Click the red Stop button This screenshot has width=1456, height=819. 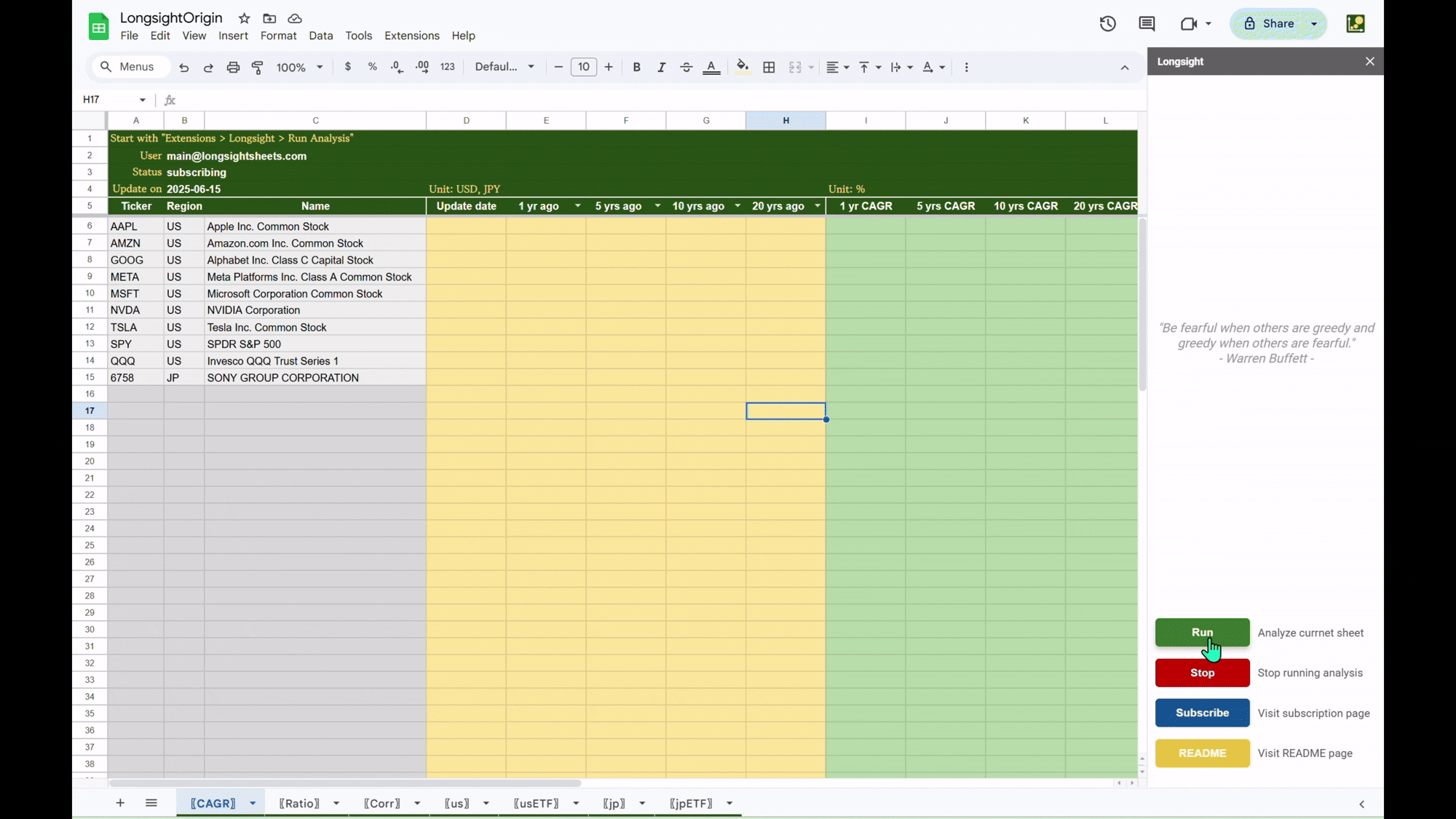click(1202, 673)
